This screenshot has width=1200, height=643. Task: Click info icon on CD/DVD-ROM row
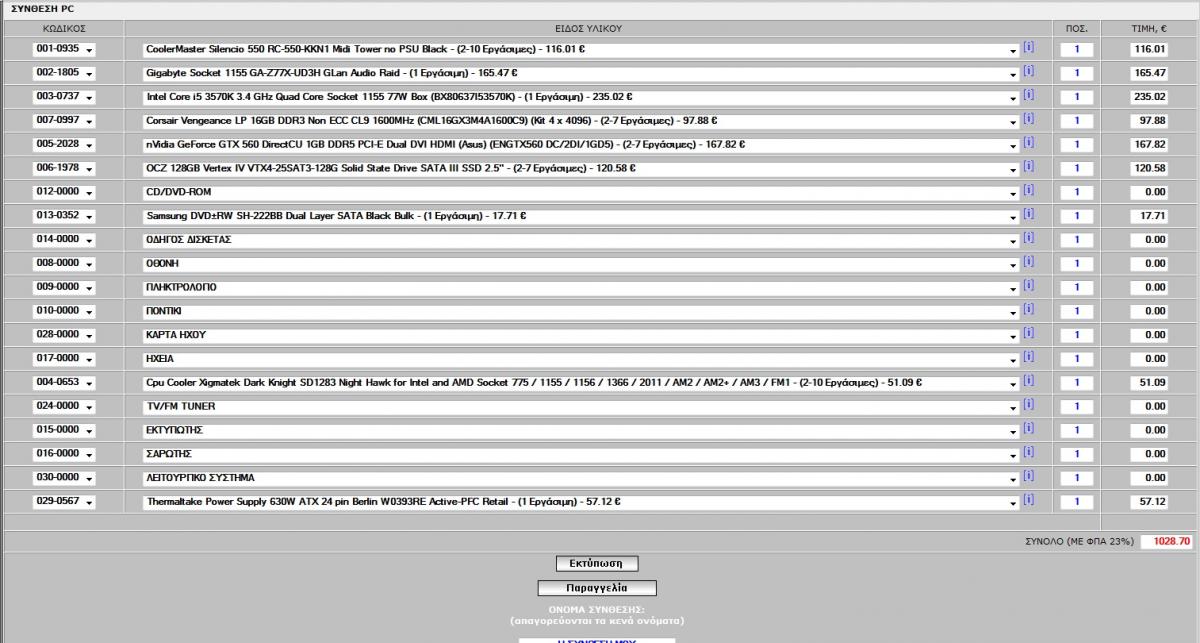1028,190
